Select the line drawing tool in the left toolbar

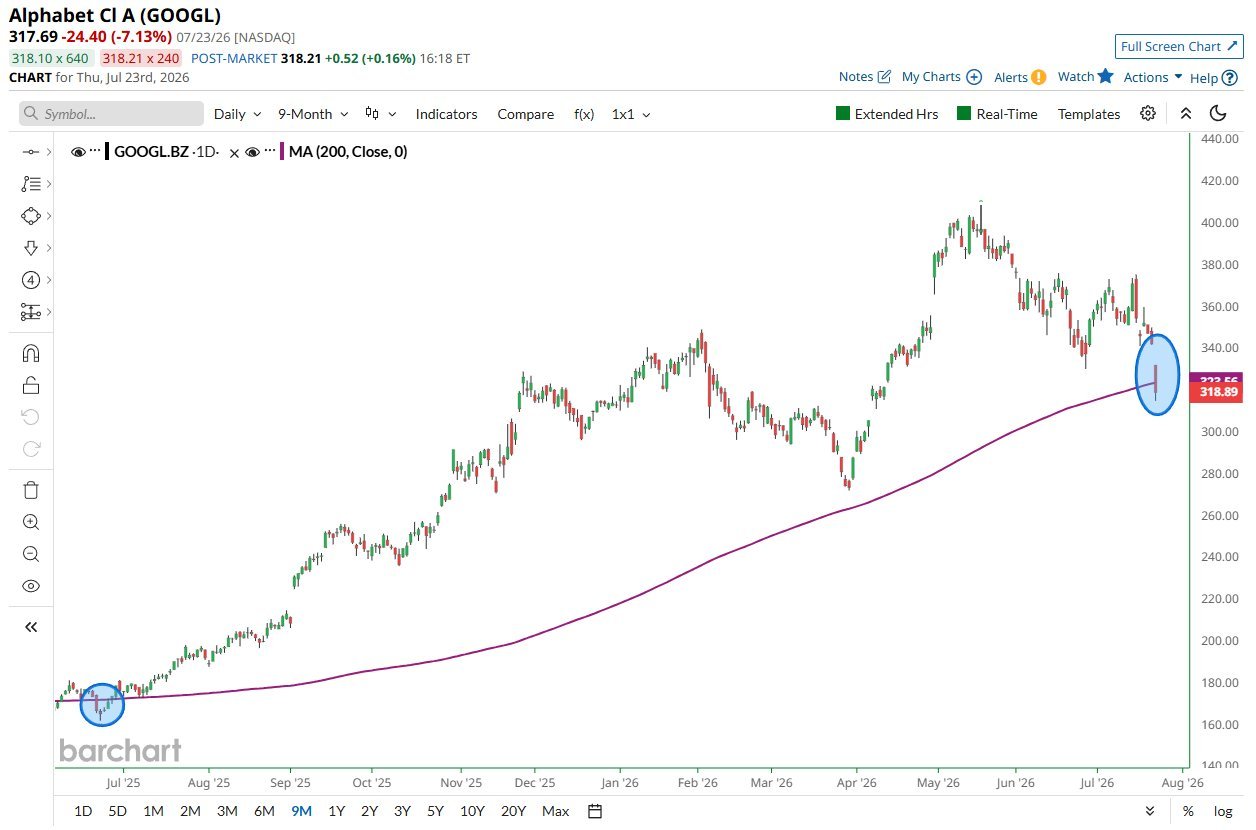[x=31, y=152]
